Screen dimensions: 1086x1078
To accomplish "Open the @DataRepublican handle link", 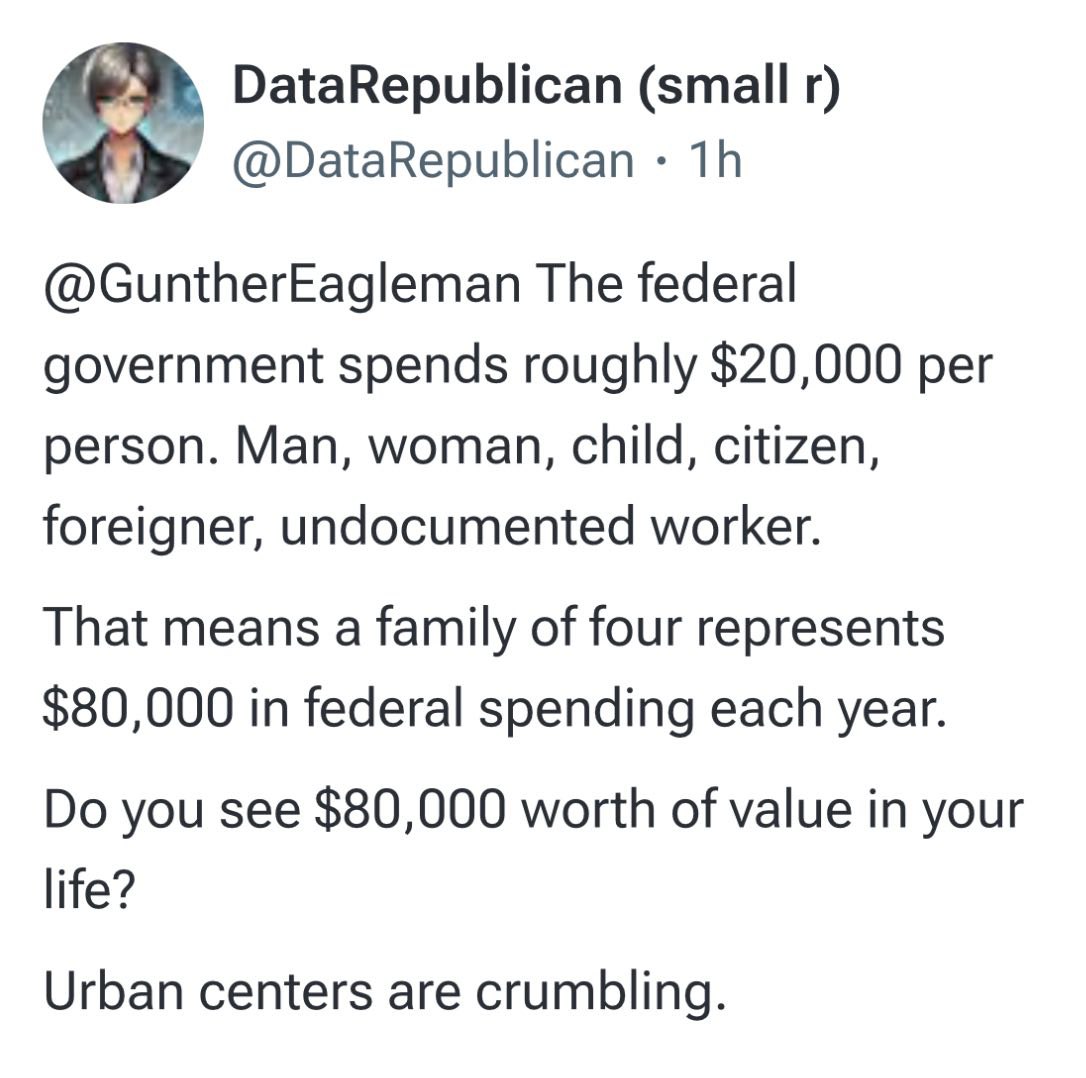I will (433, 161).
